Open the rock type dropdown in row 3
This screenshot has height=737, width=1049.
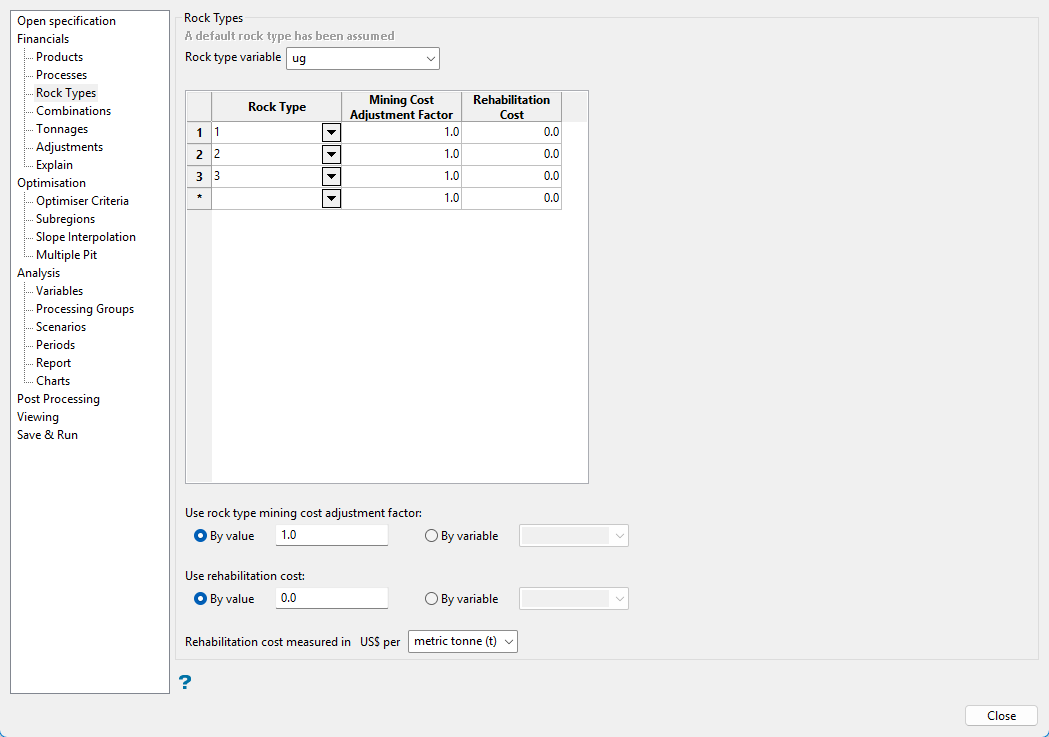332,176
